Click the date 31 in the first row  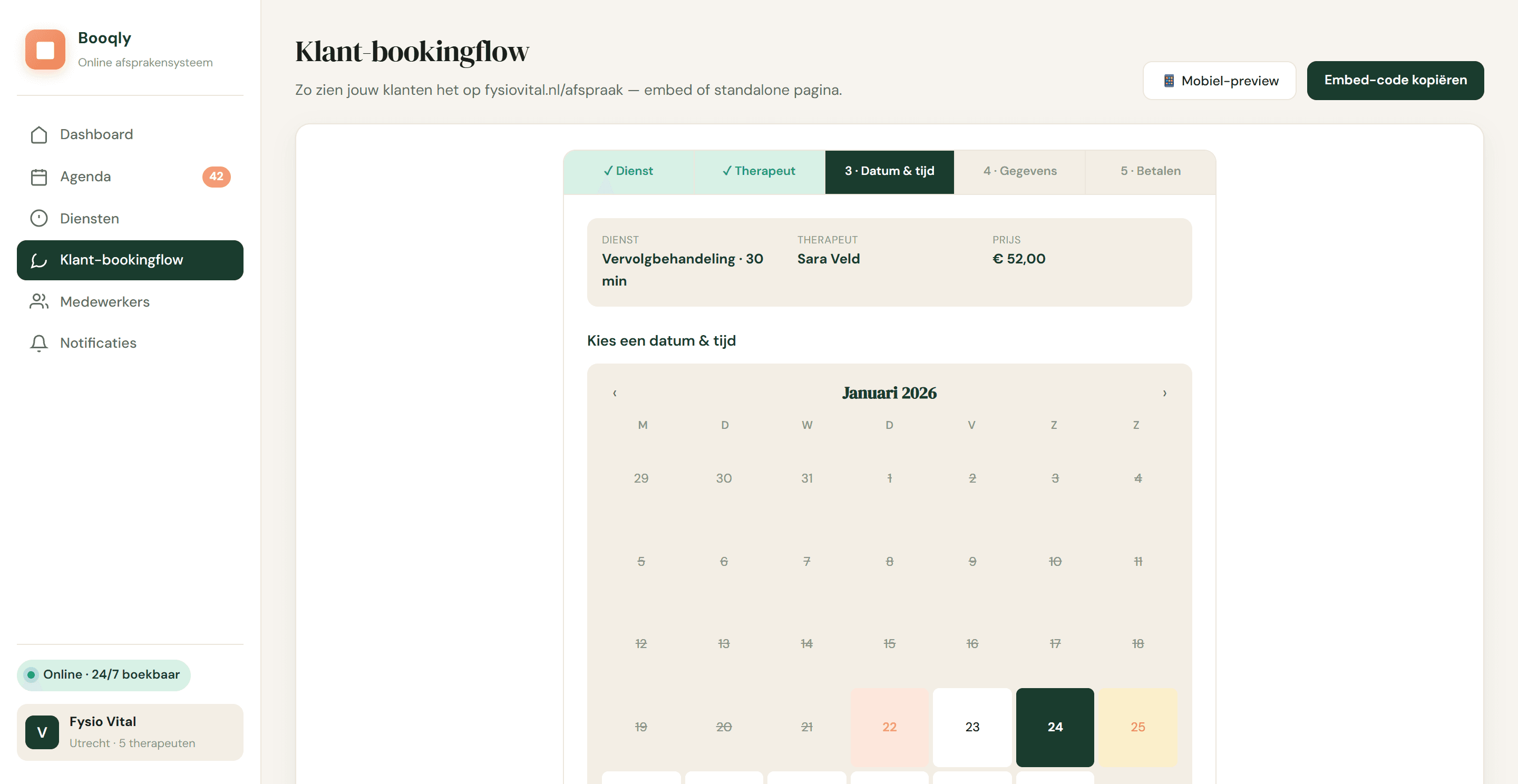pos(807,478)
